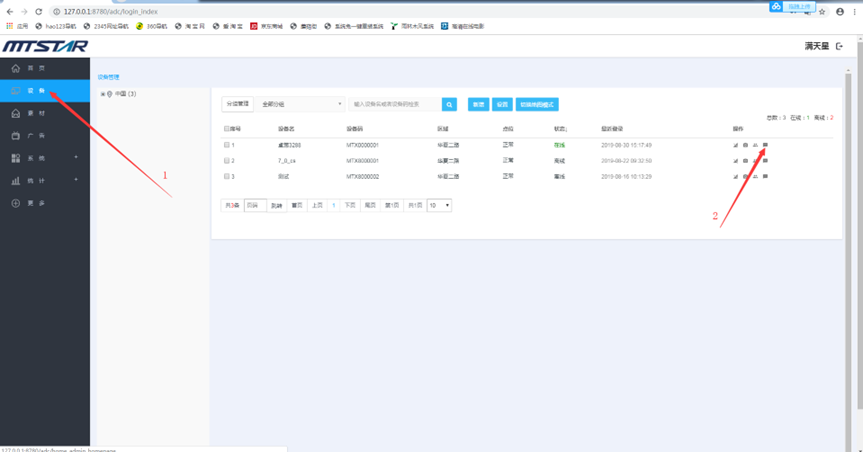Screen dimensions: 863x452
Task: Click the last action icon for device 桌面3288
Action: (765, 145)
